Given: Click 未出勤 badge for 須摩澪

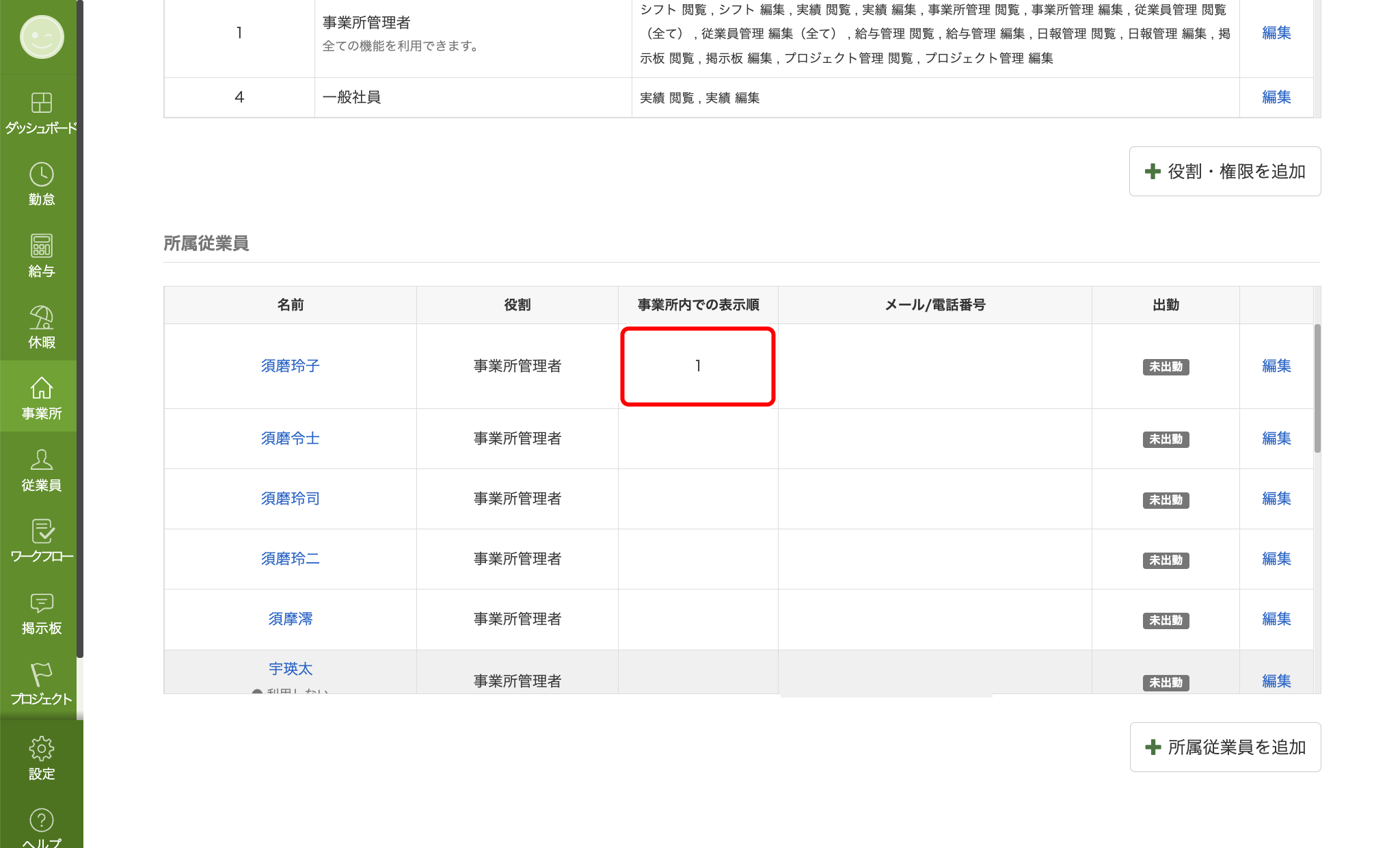Looking at the screenshot, I should click(1166, 621).
